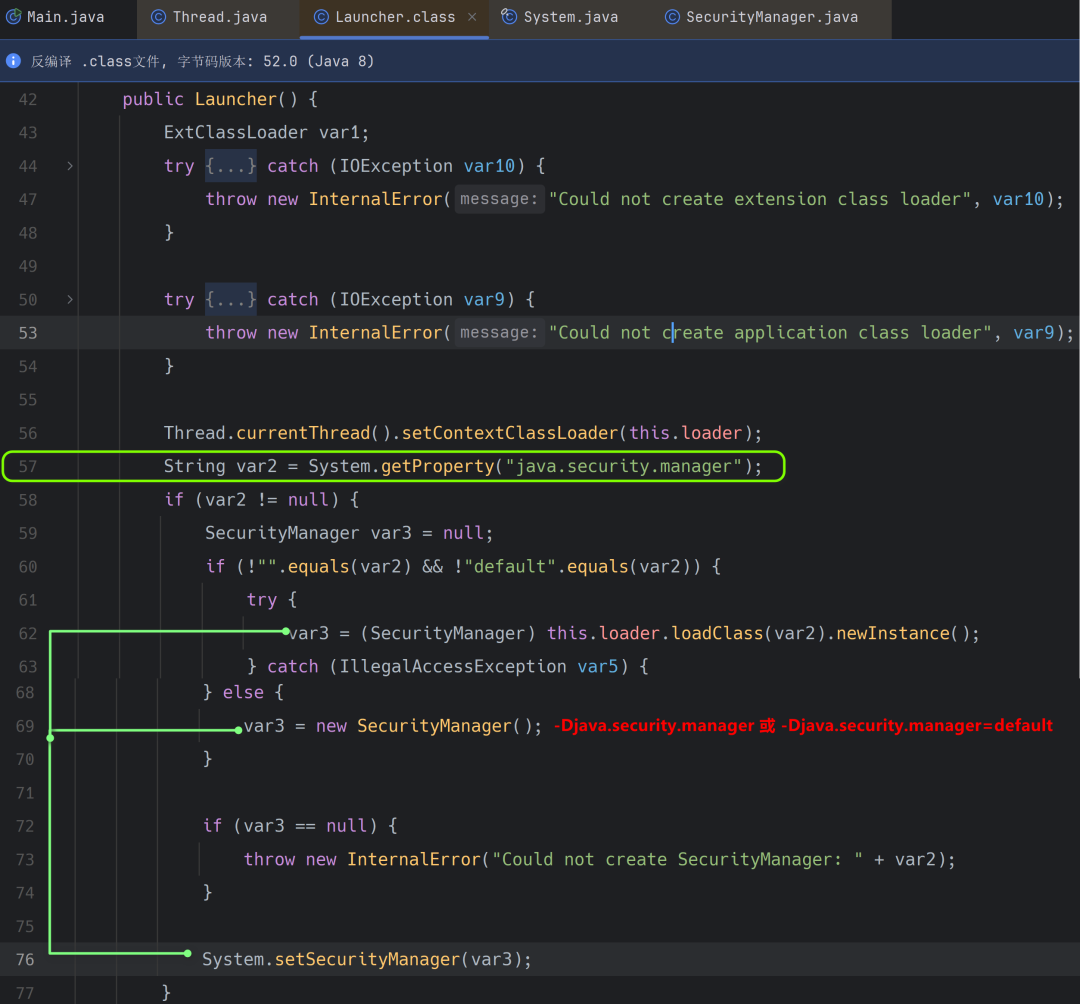Click the decompiled bytecode version banner text
This screenshot has width=1080, height=1004.
[202, 61]
